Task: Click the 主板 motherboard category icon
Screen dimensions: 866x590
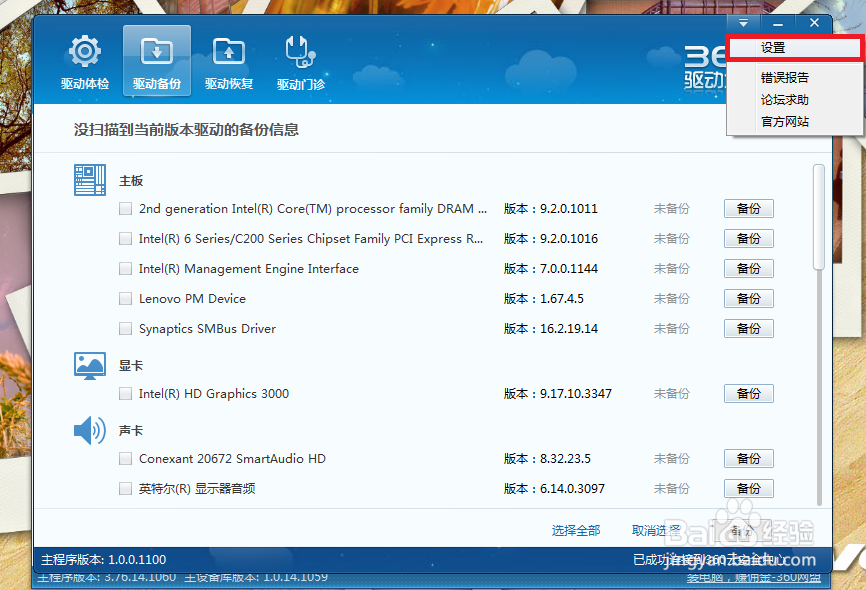Action: pos(89,180)
